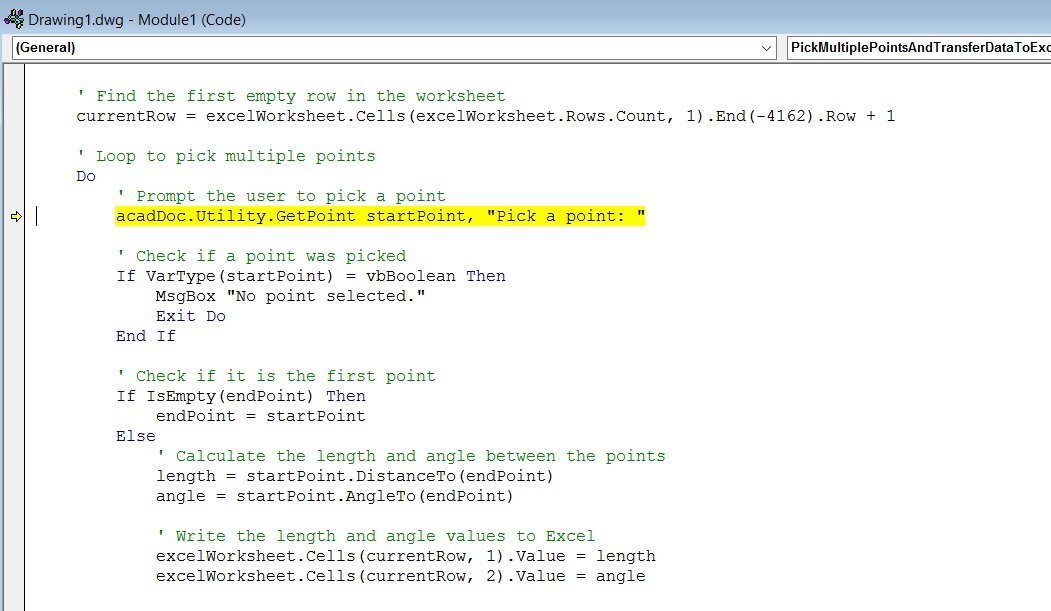Click the Else keyword line

tap(135, 436)
